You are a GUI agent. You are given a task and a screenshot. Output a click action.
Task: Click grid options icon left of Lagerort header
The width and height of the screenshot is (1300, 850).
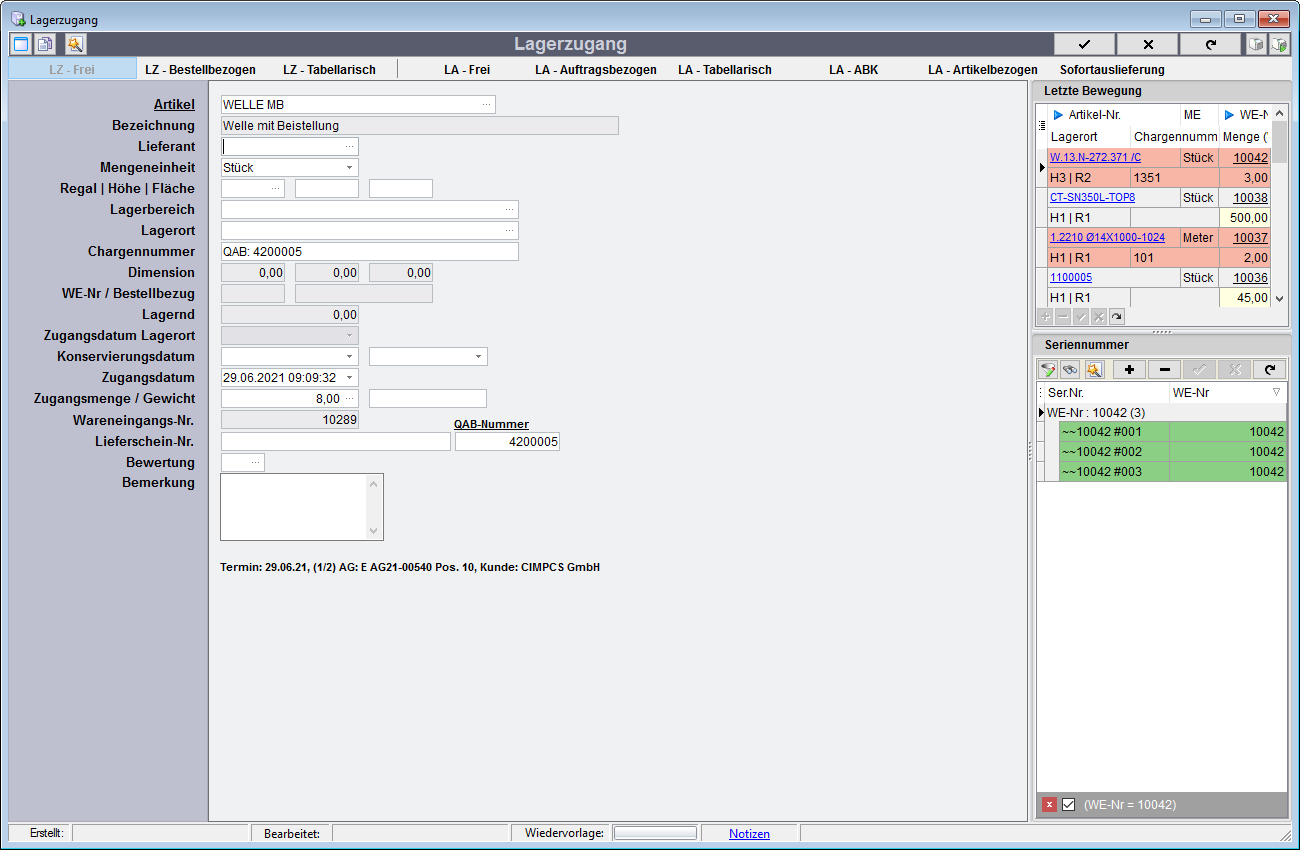pos(1042,126)
